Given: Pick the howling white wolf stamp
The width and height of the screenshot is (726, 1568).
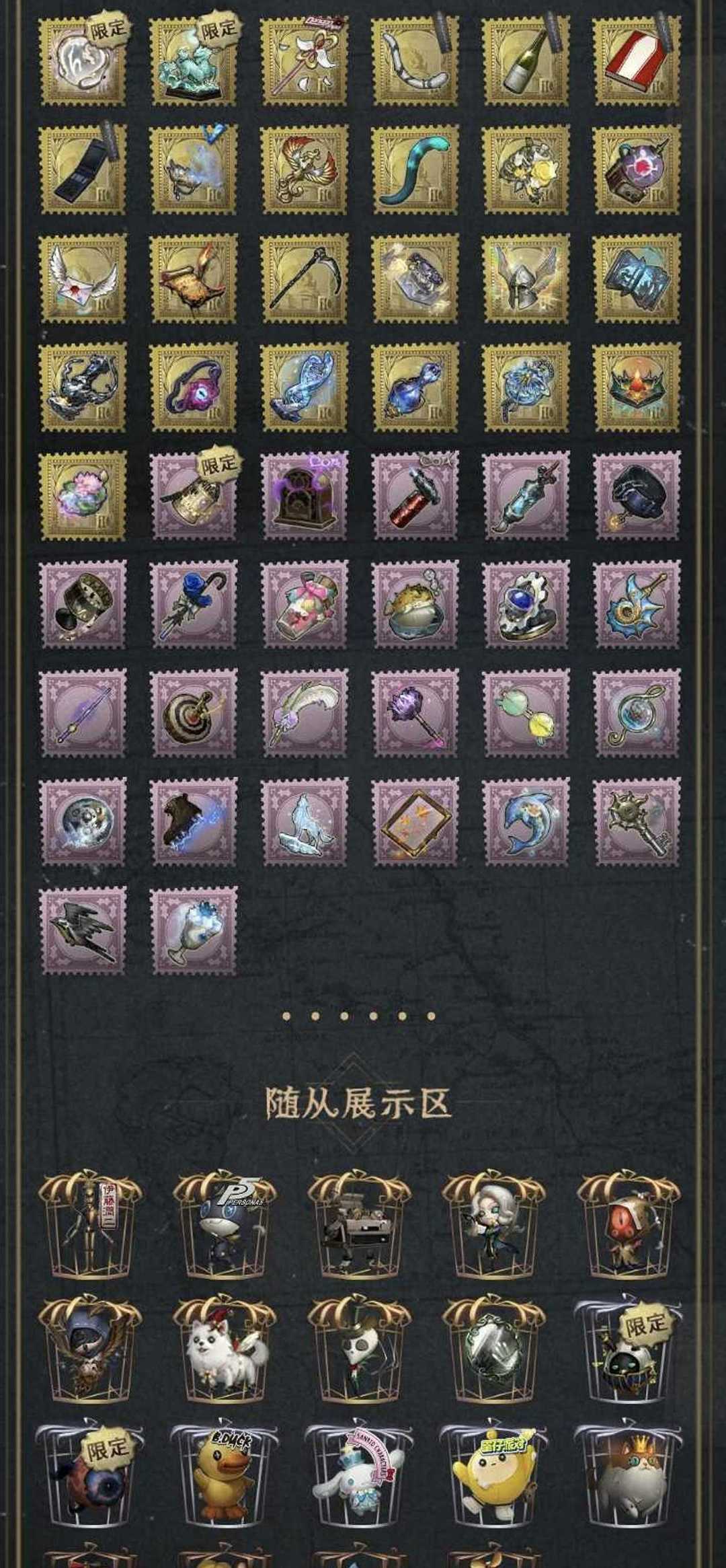Looking at the screenshot, I should 305,822.
